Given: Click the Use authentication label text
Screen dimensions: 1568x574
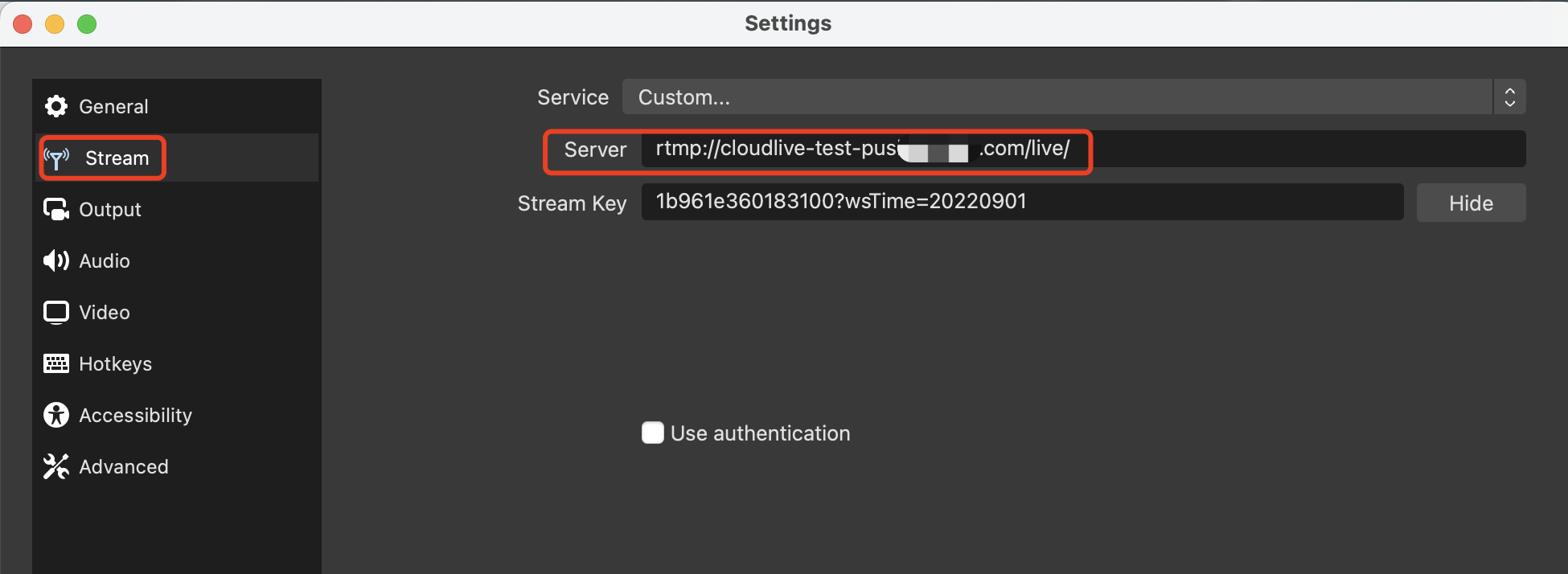Looking at the screenshot, I should 760,433.
